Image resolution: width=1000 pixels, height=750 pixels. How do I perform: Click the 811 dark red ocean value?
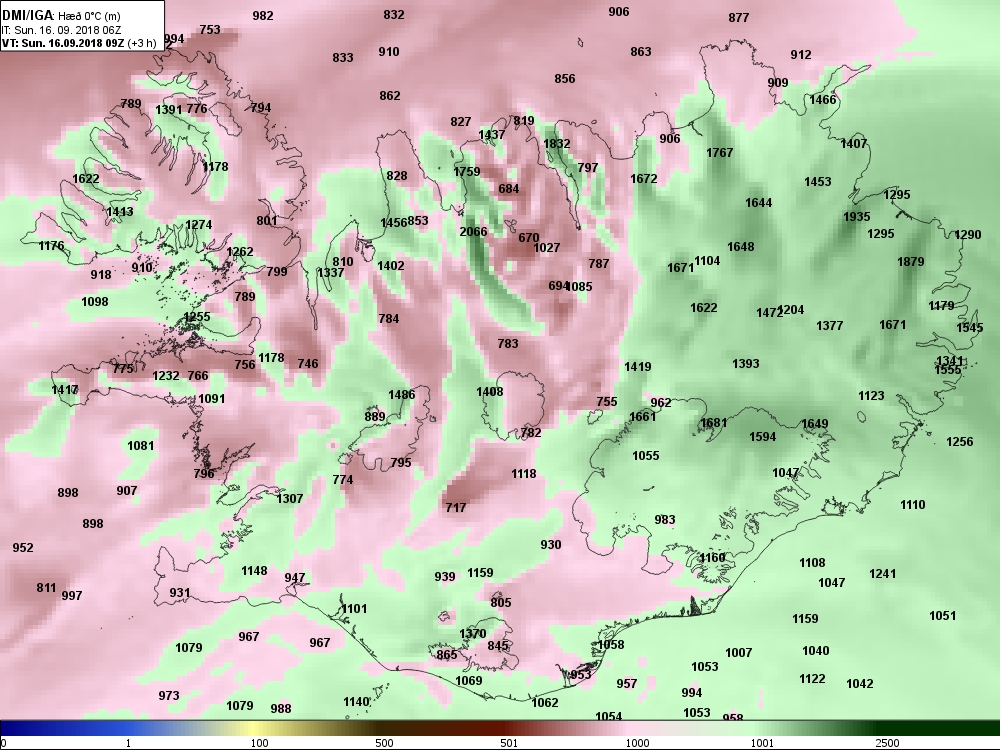coord(46,588)
